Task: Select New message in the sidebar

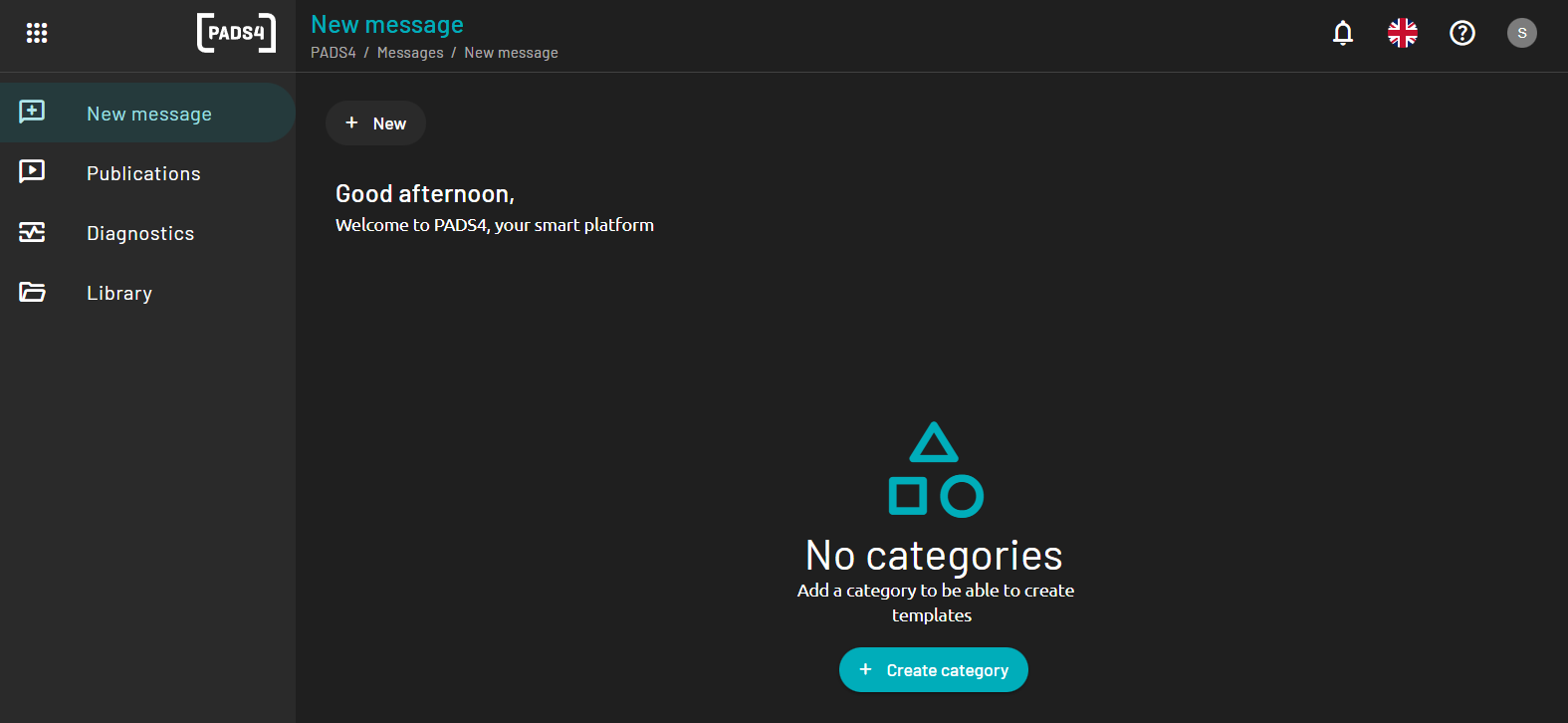Action: coord(147,113)
